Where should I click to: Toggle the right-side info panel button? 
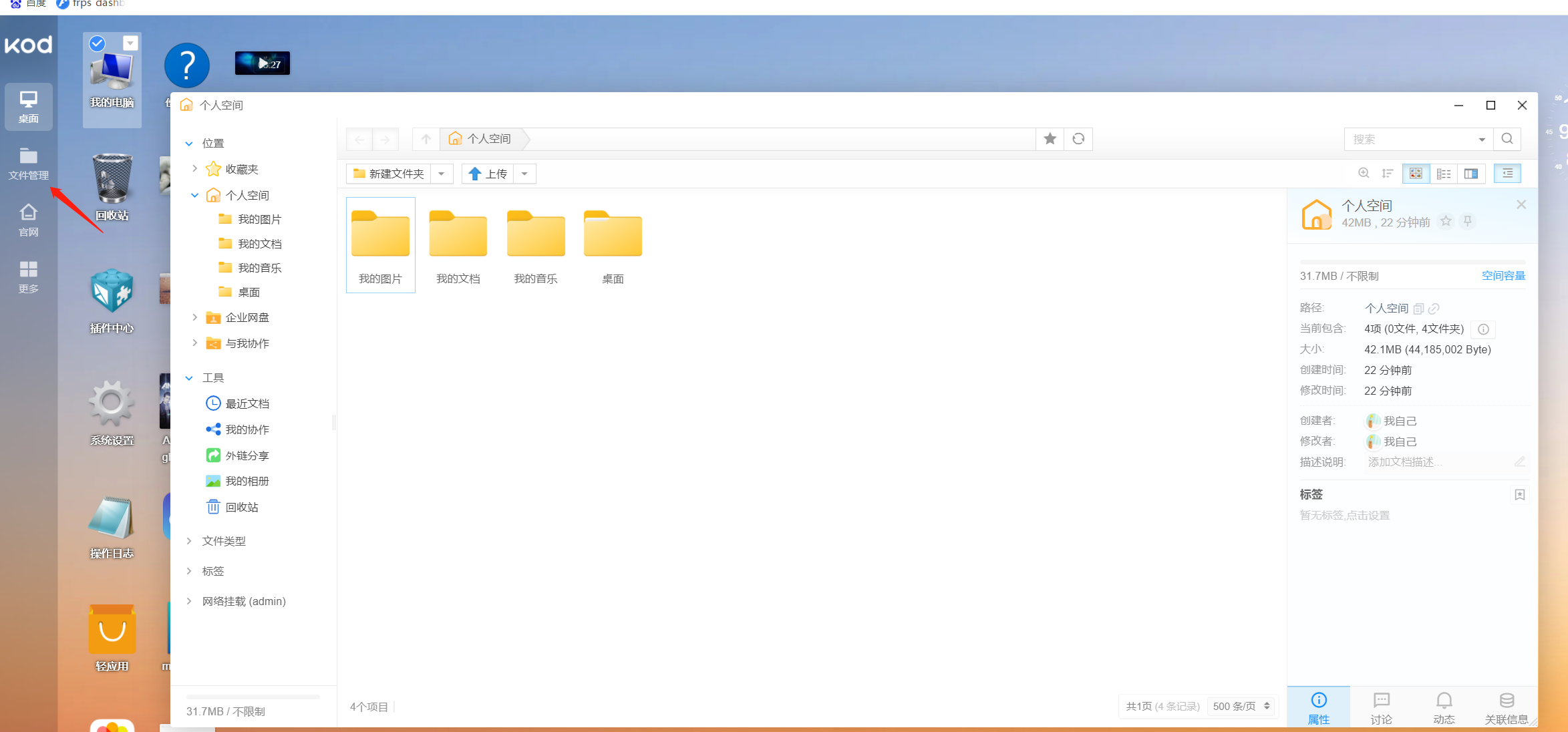click(1508, 173)
